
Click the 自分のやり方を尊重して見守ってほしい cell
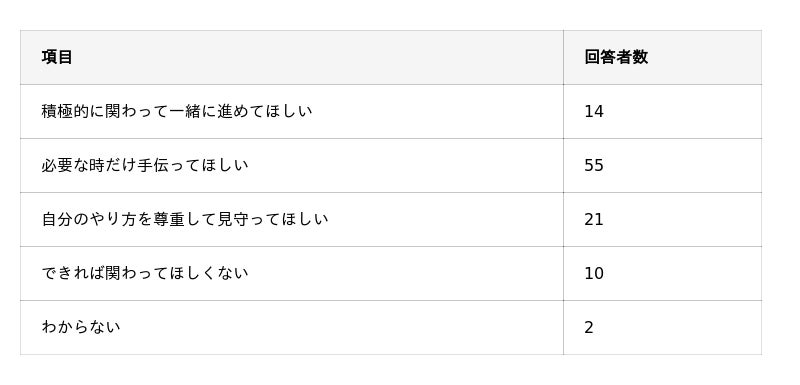click(292, 219)
